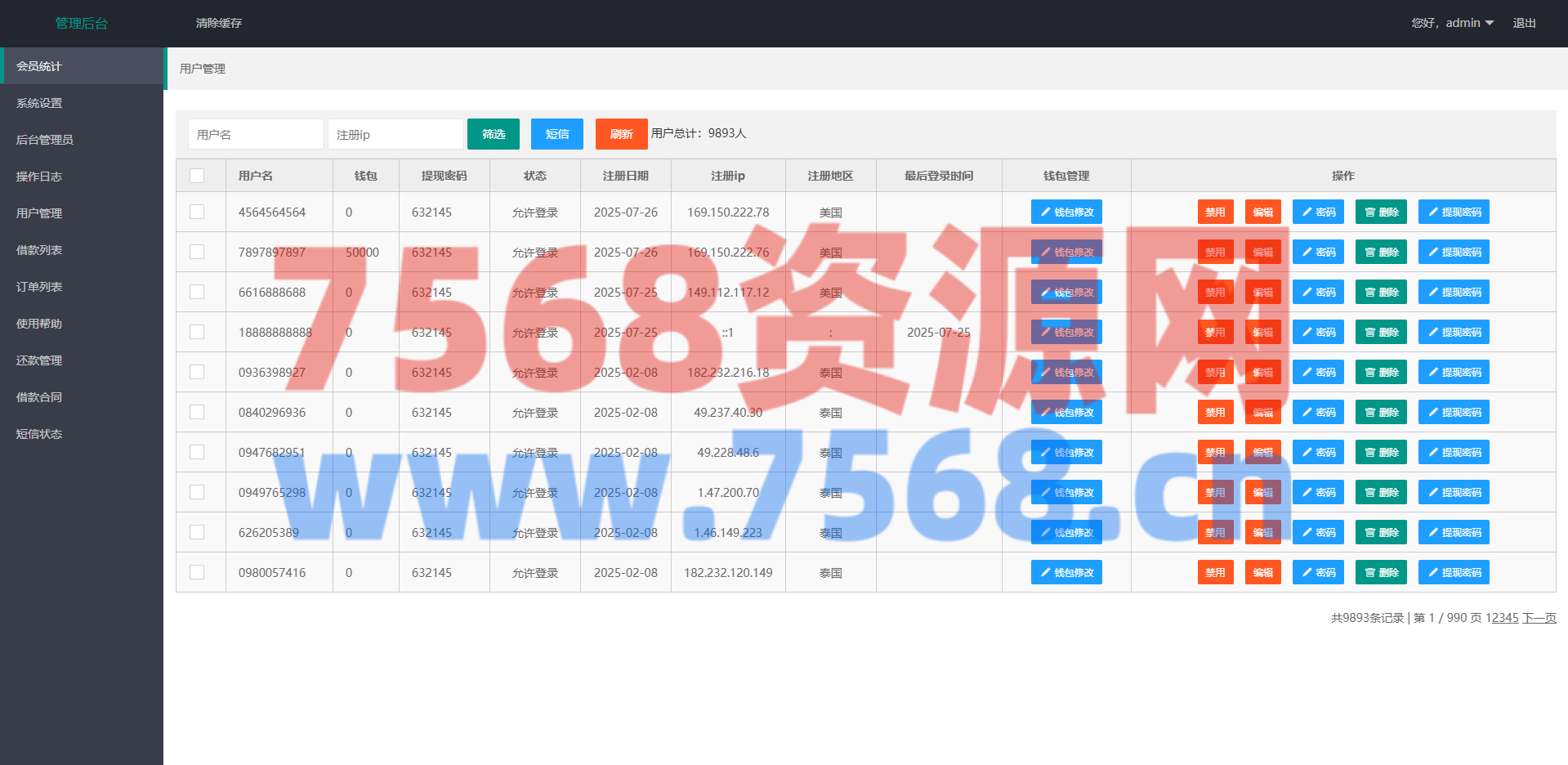Click the orange 刷新 refresh button
1568x765 pixels.
point(621,134)
